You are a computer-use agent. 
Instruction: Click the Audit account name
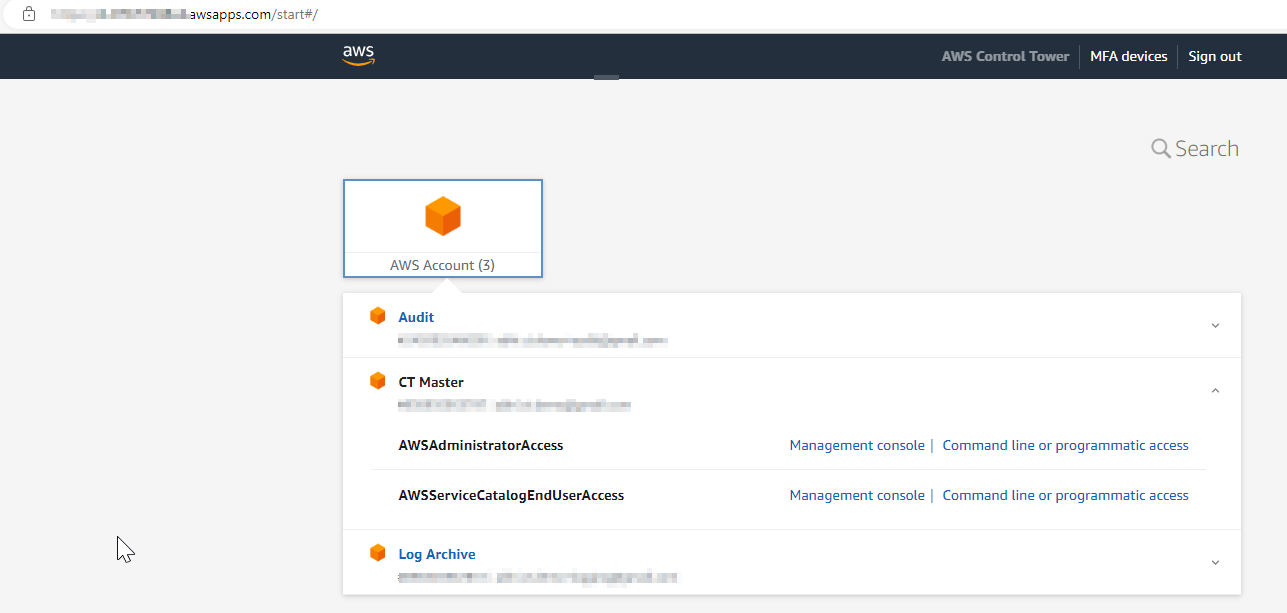416,317
